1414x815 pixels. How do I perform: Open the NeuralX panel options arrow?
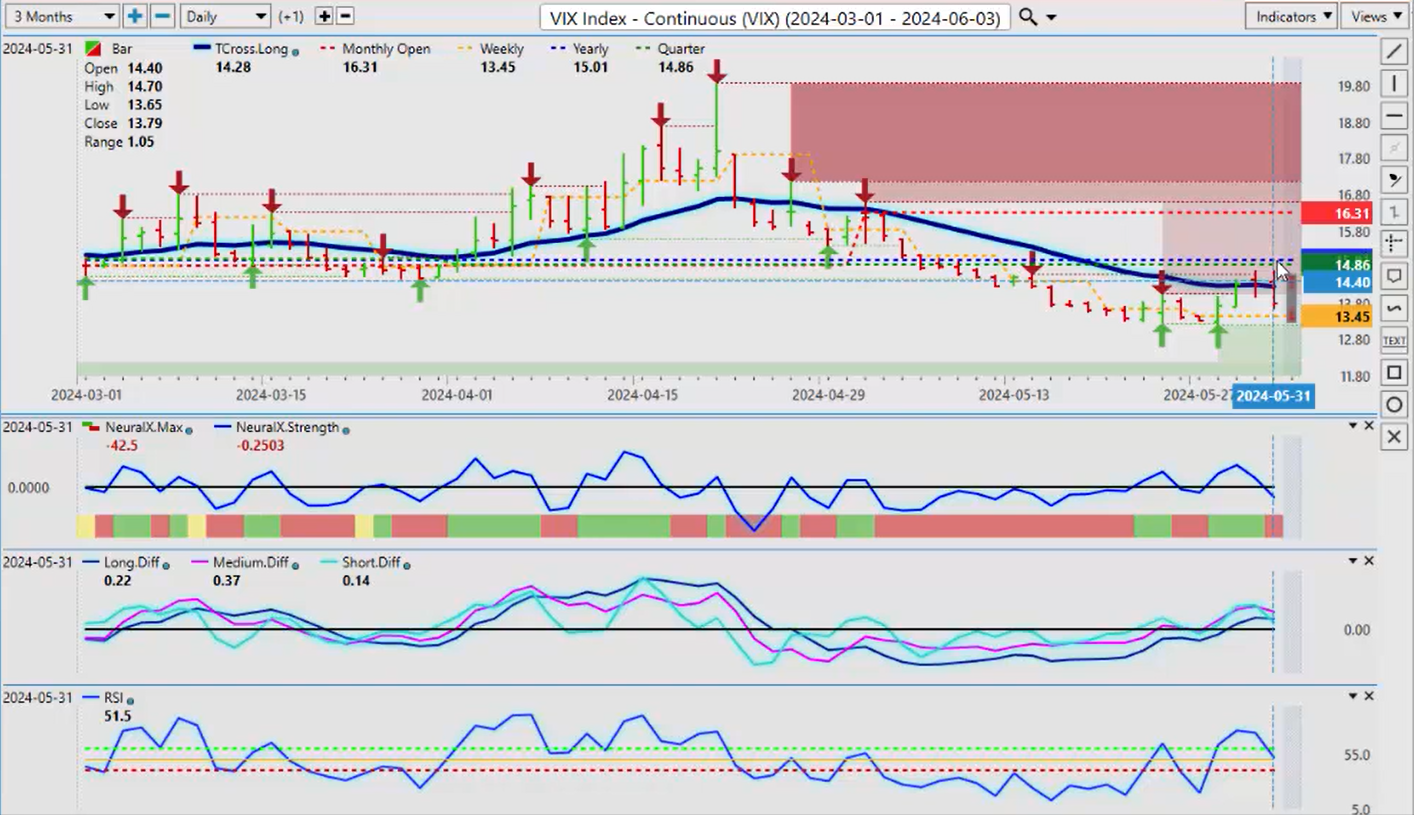coord(1353,426)
